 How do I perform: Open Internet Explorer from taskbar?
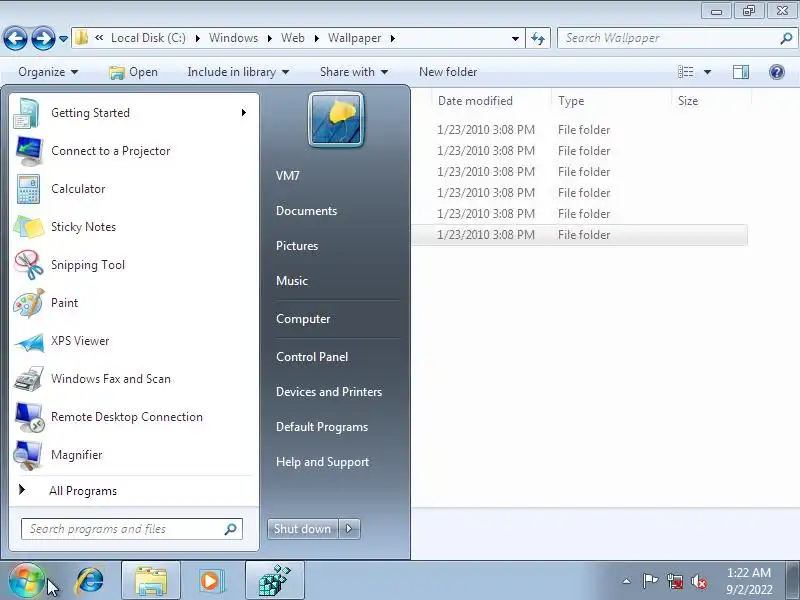(x=89, y=581)
